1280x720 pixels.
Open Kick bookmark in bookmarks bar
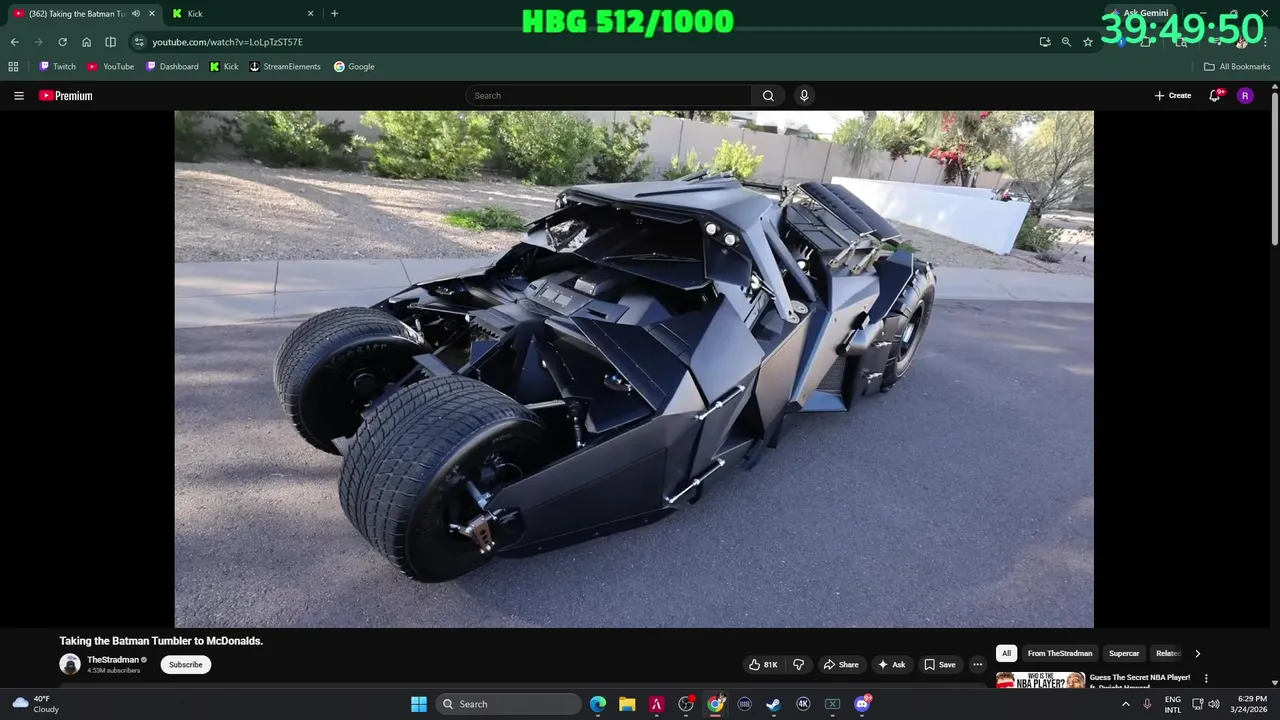coord(224,67)
